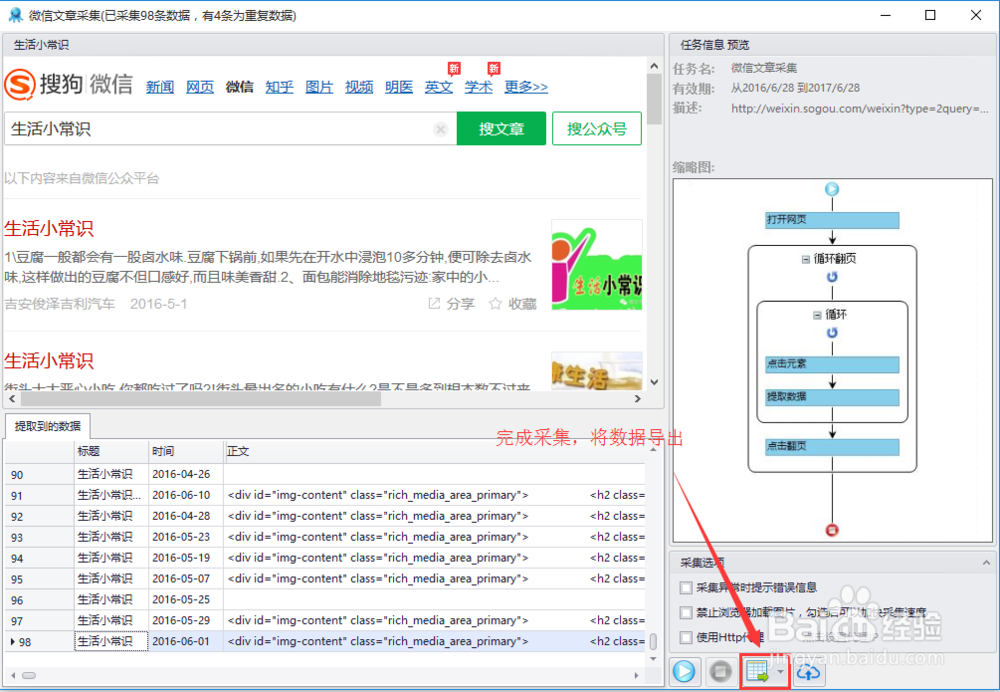Image resolution: width=1000 pixels, height=692 pixels.
Task: Click the browser pane scroll-right arrow
Action: pyautogui.click(x=637, y=399)
